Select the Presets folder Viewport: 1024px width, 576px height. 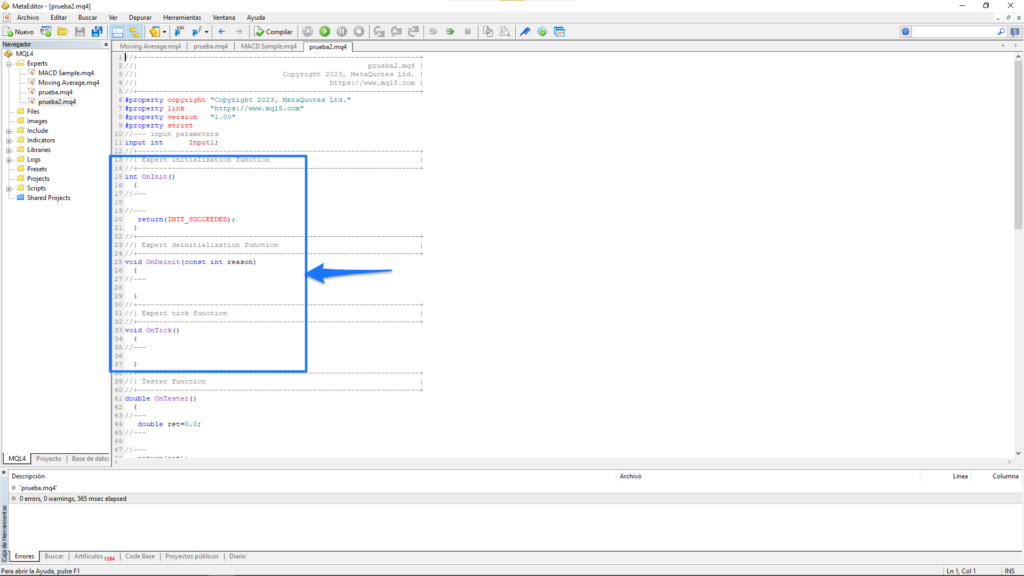tap(37, 169)
